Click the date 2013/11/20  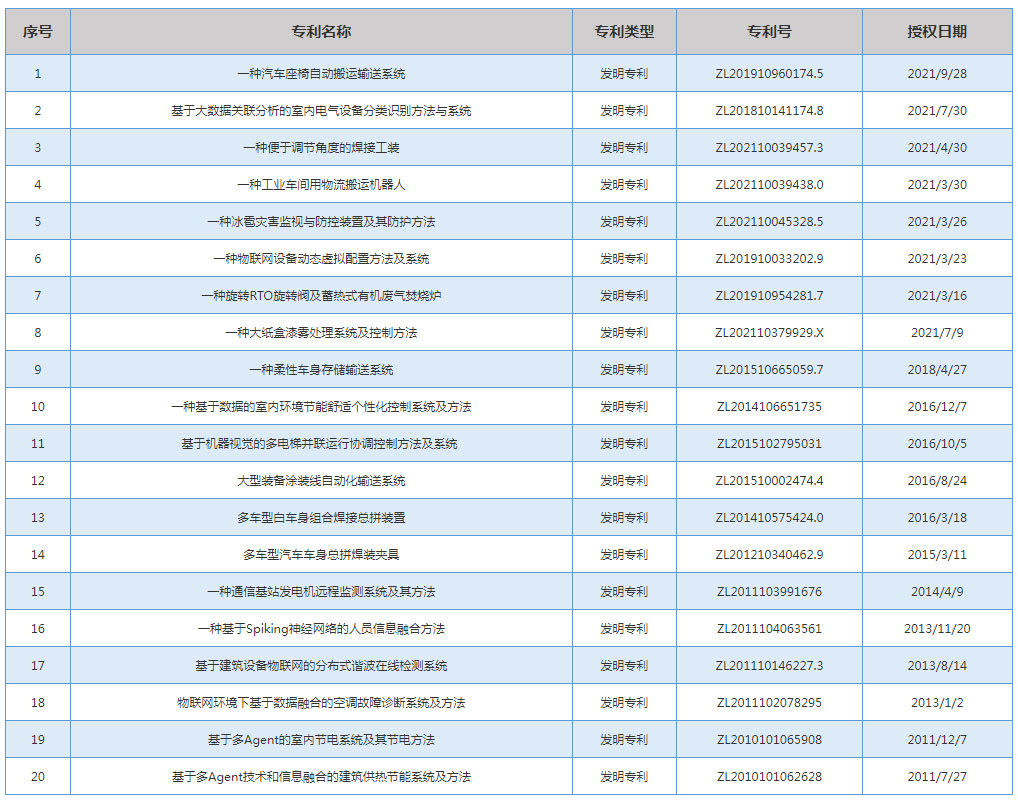pos(937,629)
